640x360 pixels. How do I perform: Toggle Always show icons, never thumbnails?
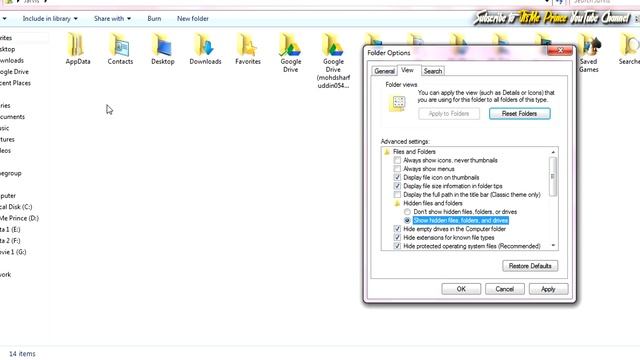tap(397, 160)
